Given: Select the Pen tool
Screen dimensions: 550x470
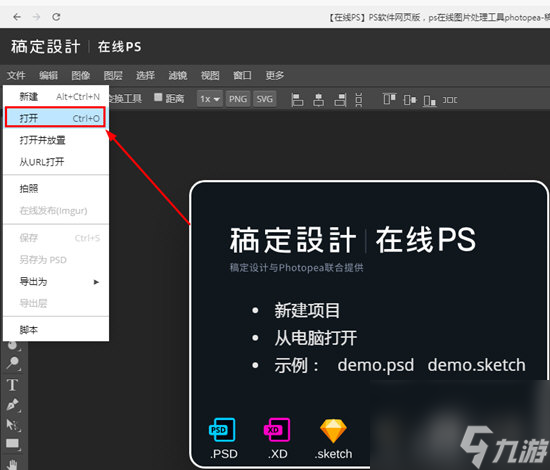Looking at the screenshot, I should 13,405.
